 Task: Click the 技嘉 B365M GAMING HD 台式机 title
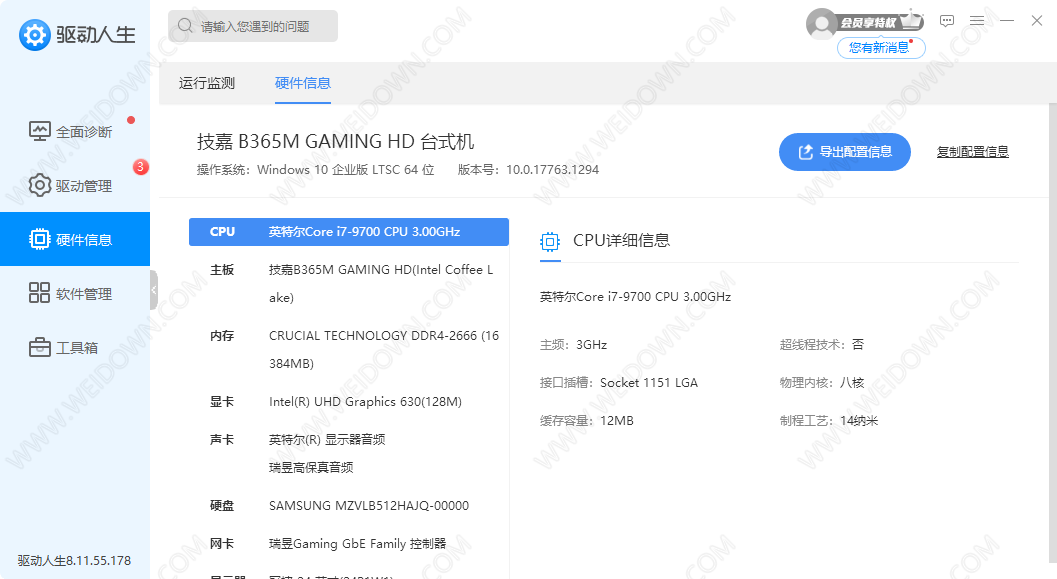(335, 142)
